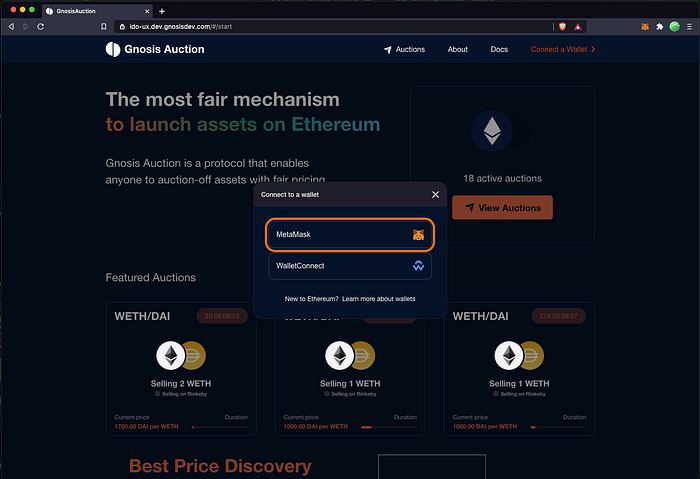The image size is (700, 479).
Task: Click the Featured Auctions heading
Action: [x=150, y=278]
